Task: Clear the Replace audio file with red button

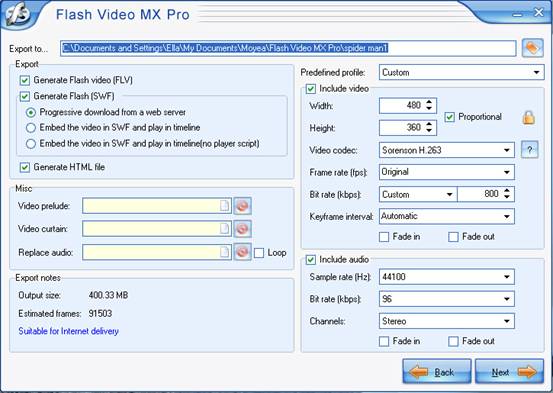Action: 242,252
